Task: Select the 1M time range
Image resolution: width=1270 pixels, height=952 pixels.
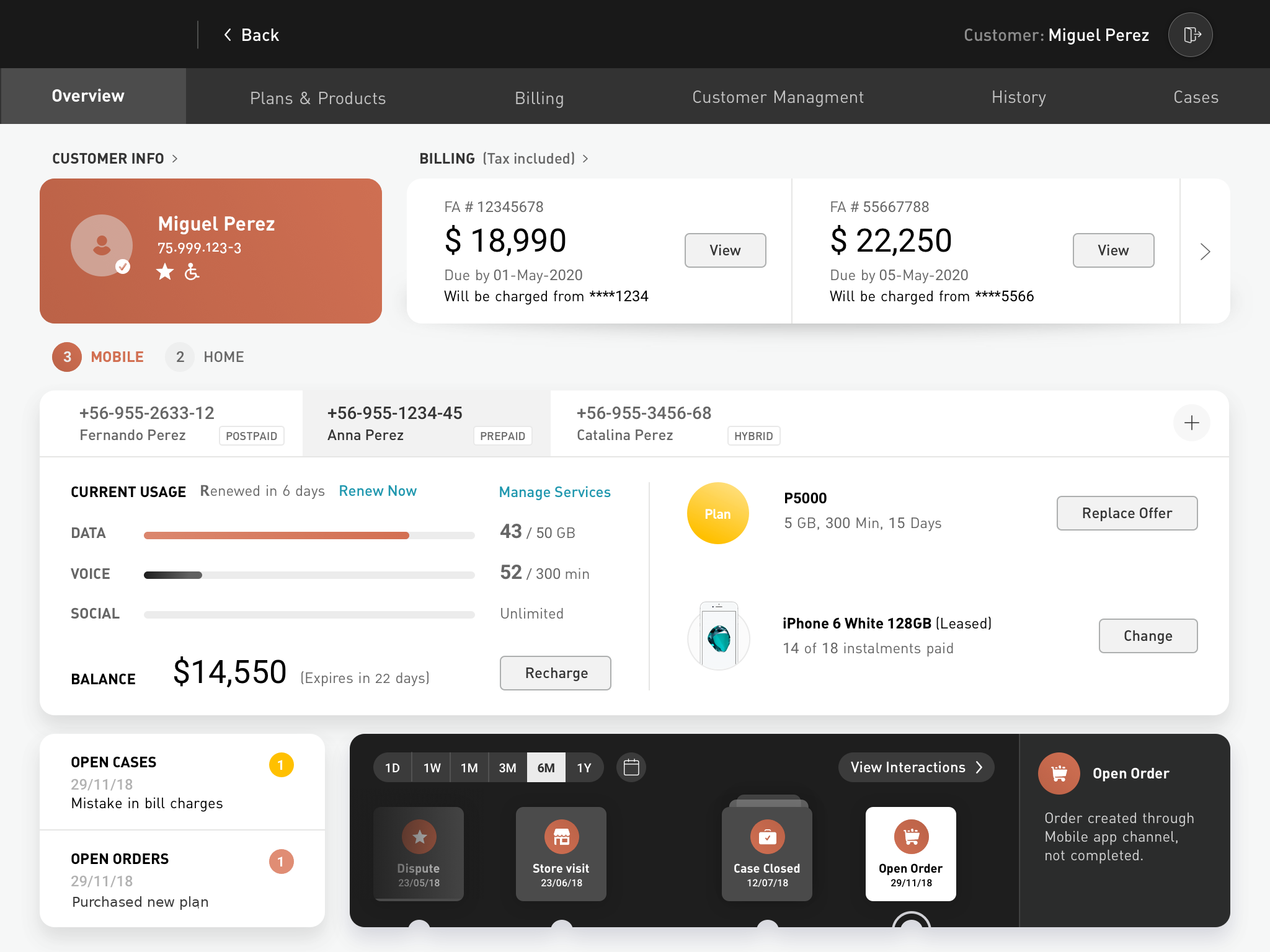Action: pyautogui.click(x=469, y=768)
